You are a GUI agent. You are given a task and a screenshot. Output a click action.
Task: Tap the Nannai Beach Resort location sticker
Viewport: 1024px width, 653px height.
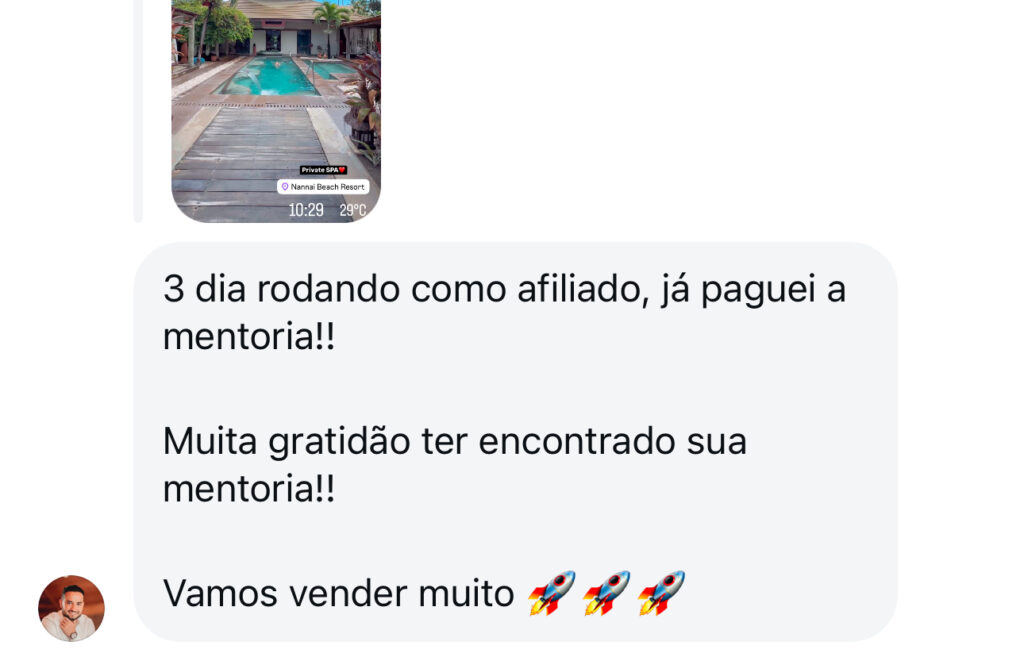click(323, 187)
